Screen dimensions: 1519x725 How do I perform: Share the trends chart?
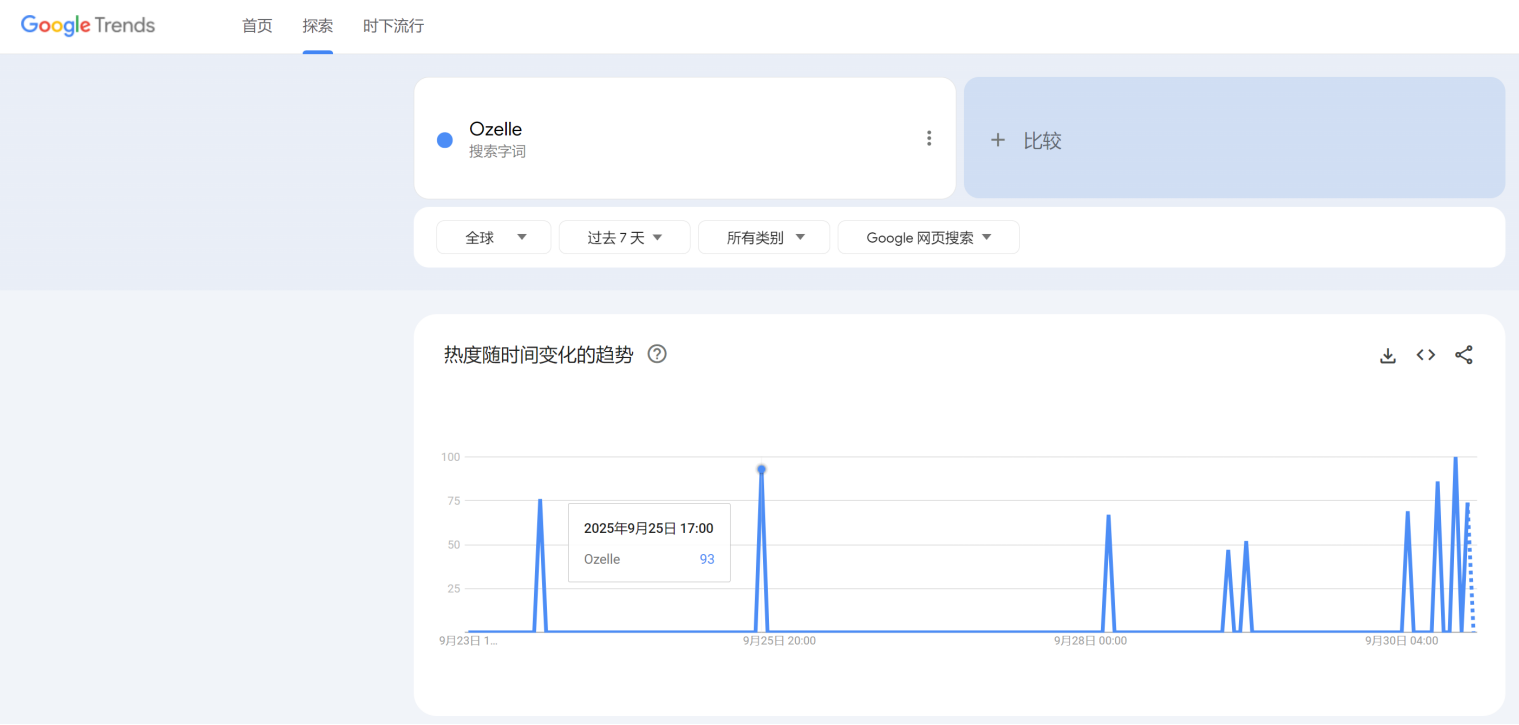(x=1463, y=354)
